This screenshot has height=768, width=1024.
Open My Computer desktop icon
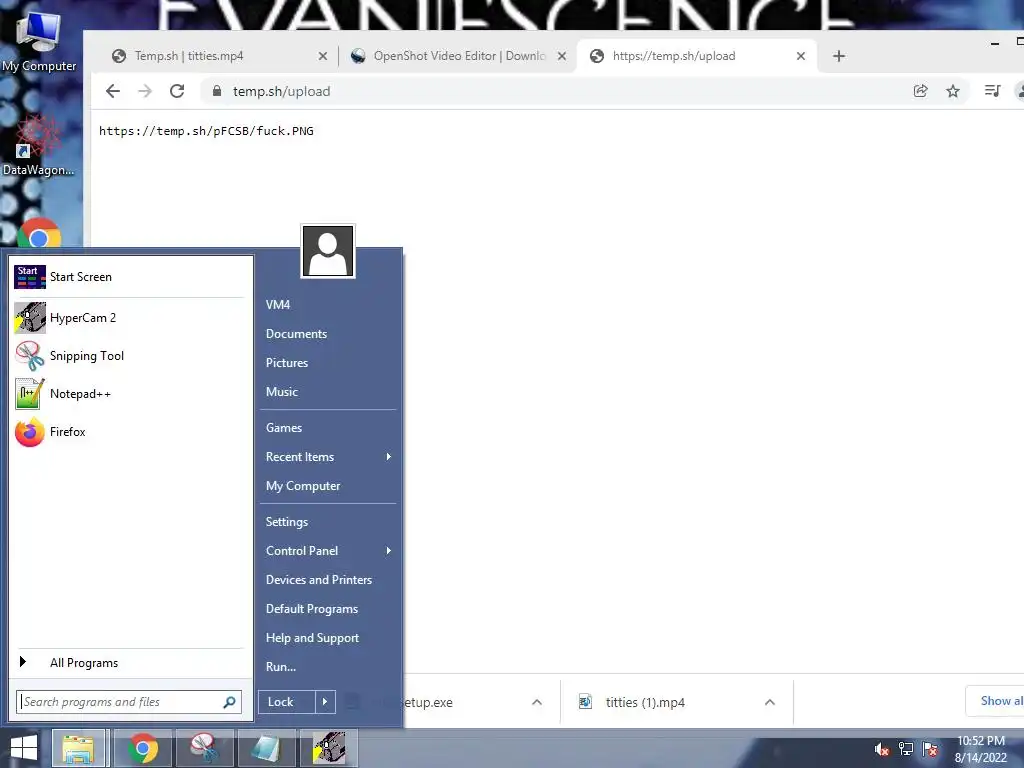[39, 42]
